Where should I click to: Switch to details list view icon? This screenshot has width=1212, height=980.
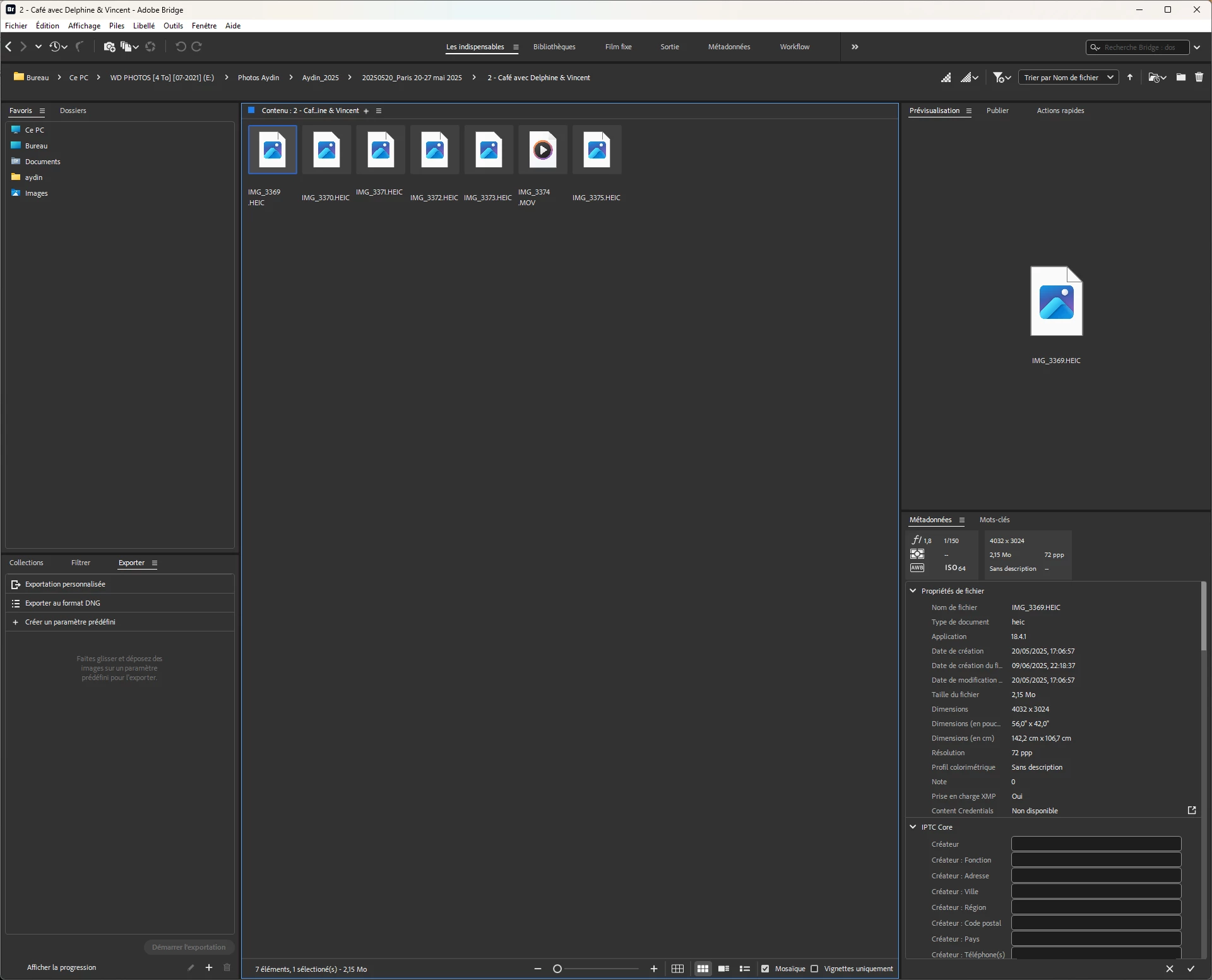click(x=745, y=969)
